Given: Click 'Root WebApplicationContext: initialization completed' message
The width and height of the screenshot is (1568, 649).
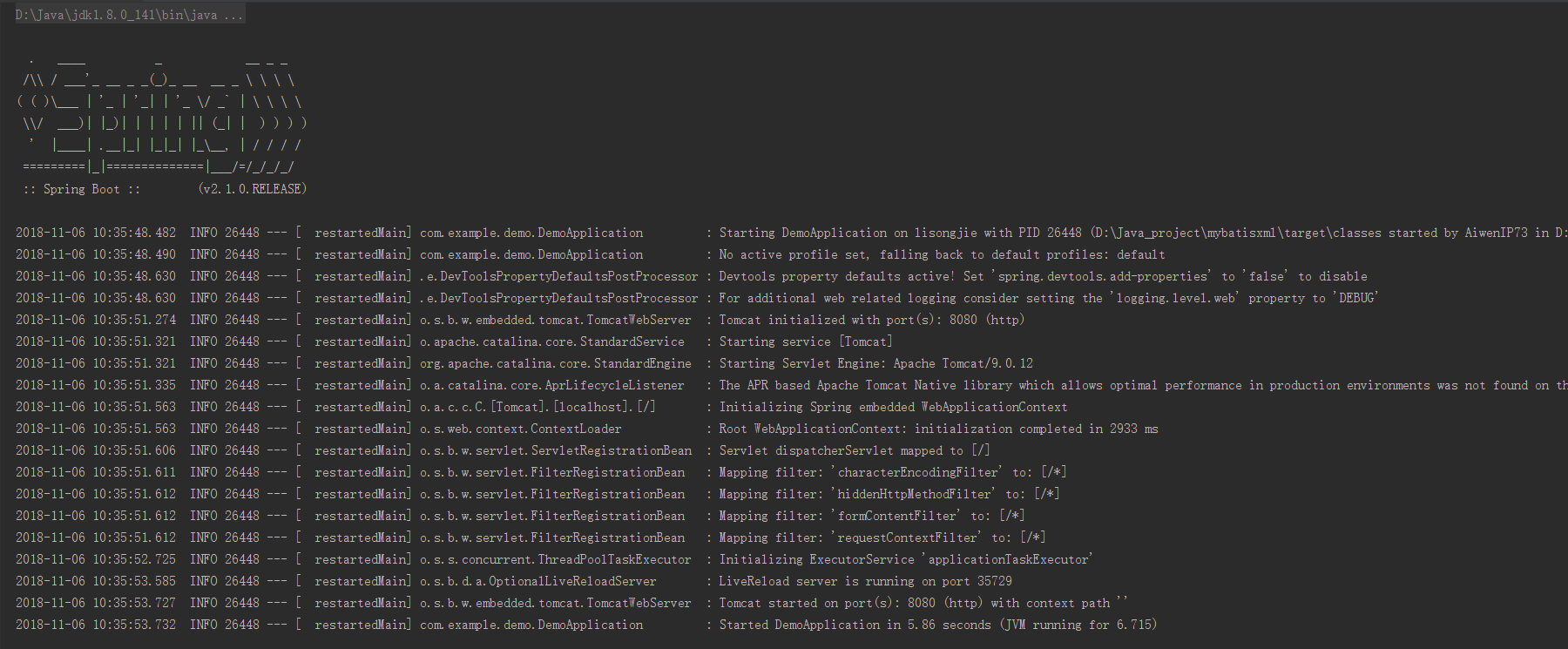Looking at the screenshot, I should click(x=938, y=429).
